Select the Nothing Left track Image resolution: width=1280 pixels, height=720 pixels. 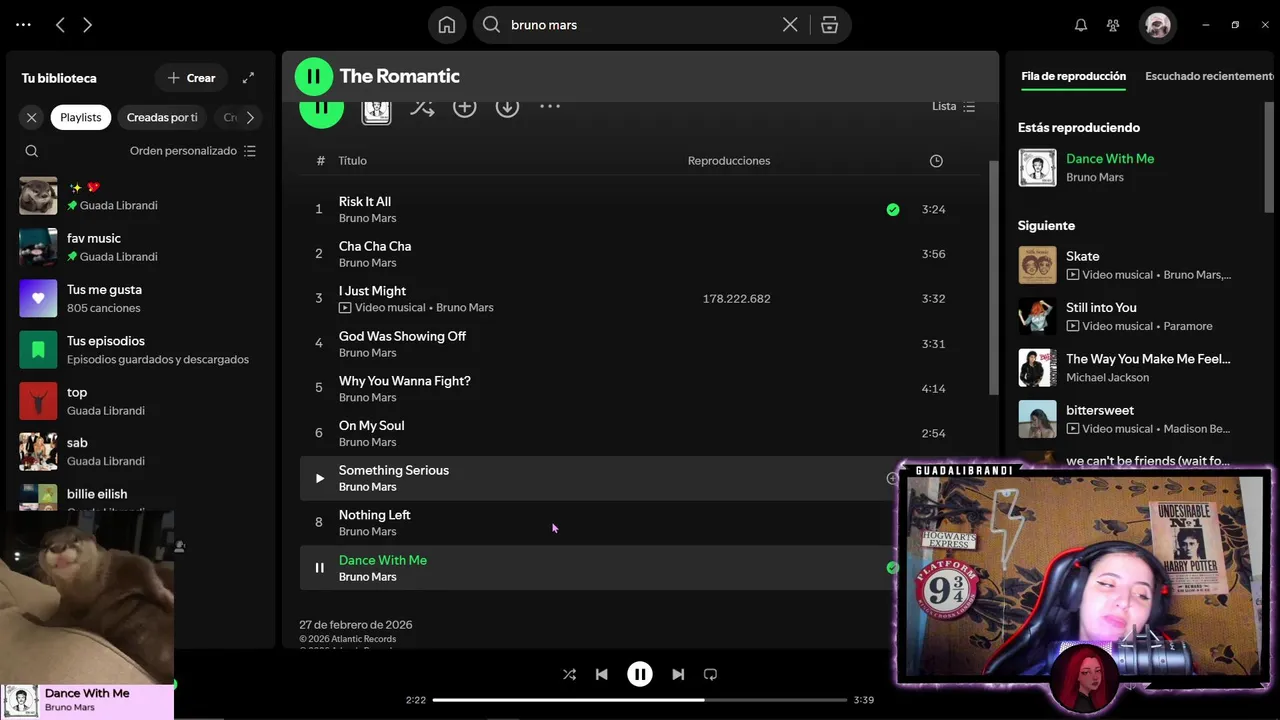pyautogui.click(x=600, y=522)
